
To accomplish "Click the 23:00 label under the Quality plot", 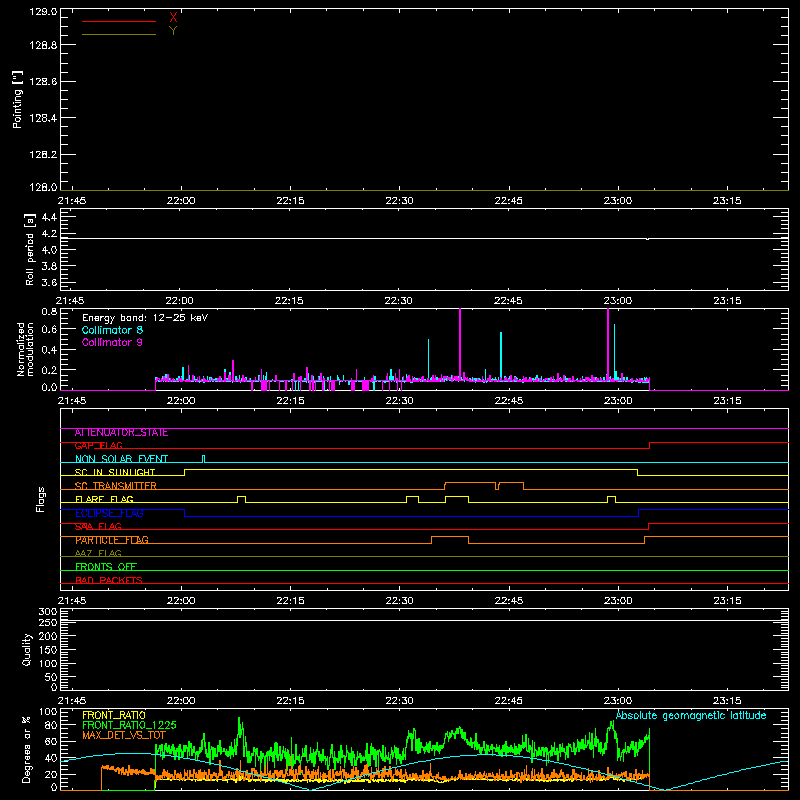I will tap(618, 701).
